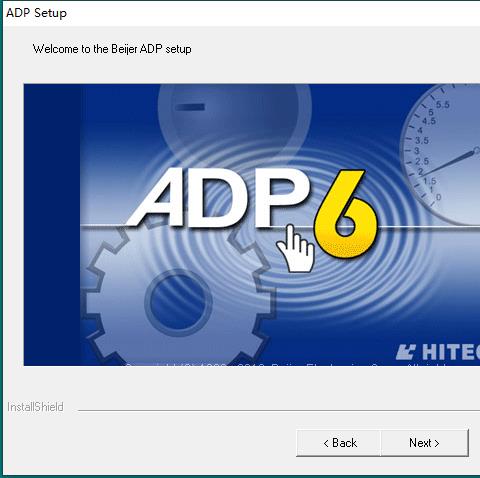Click the Next button
Viewport: 480px width, 478px height.
tap(424, 443)
